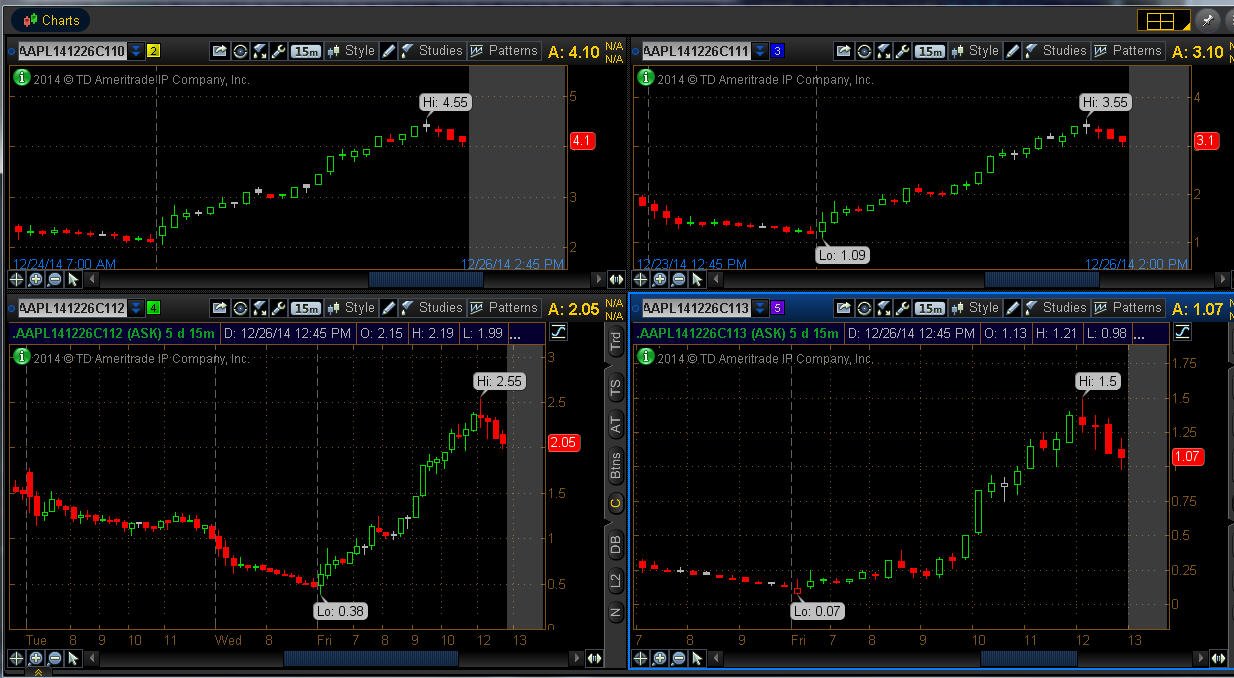Image resolution: width=1234 pixels, height=678 pixels.
Task: Toggle yellow link color 2 on C110
Action: [153, 51]
